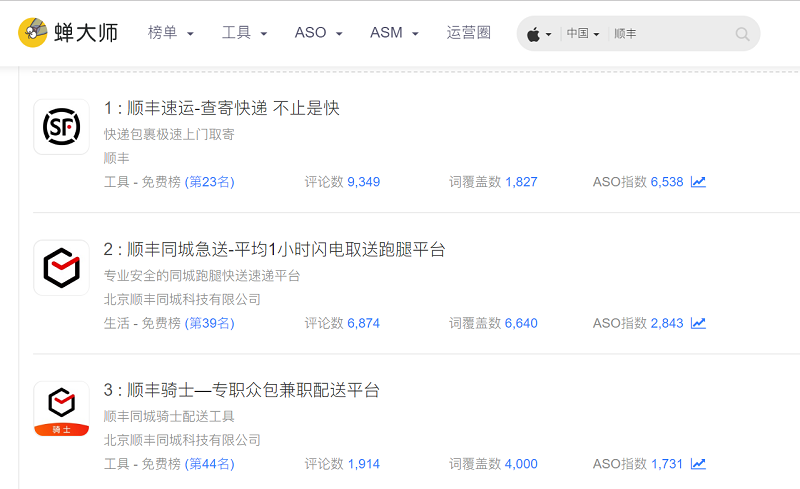
Task: Open the 顺丰骑士 app icon
Action: (61, 408)
